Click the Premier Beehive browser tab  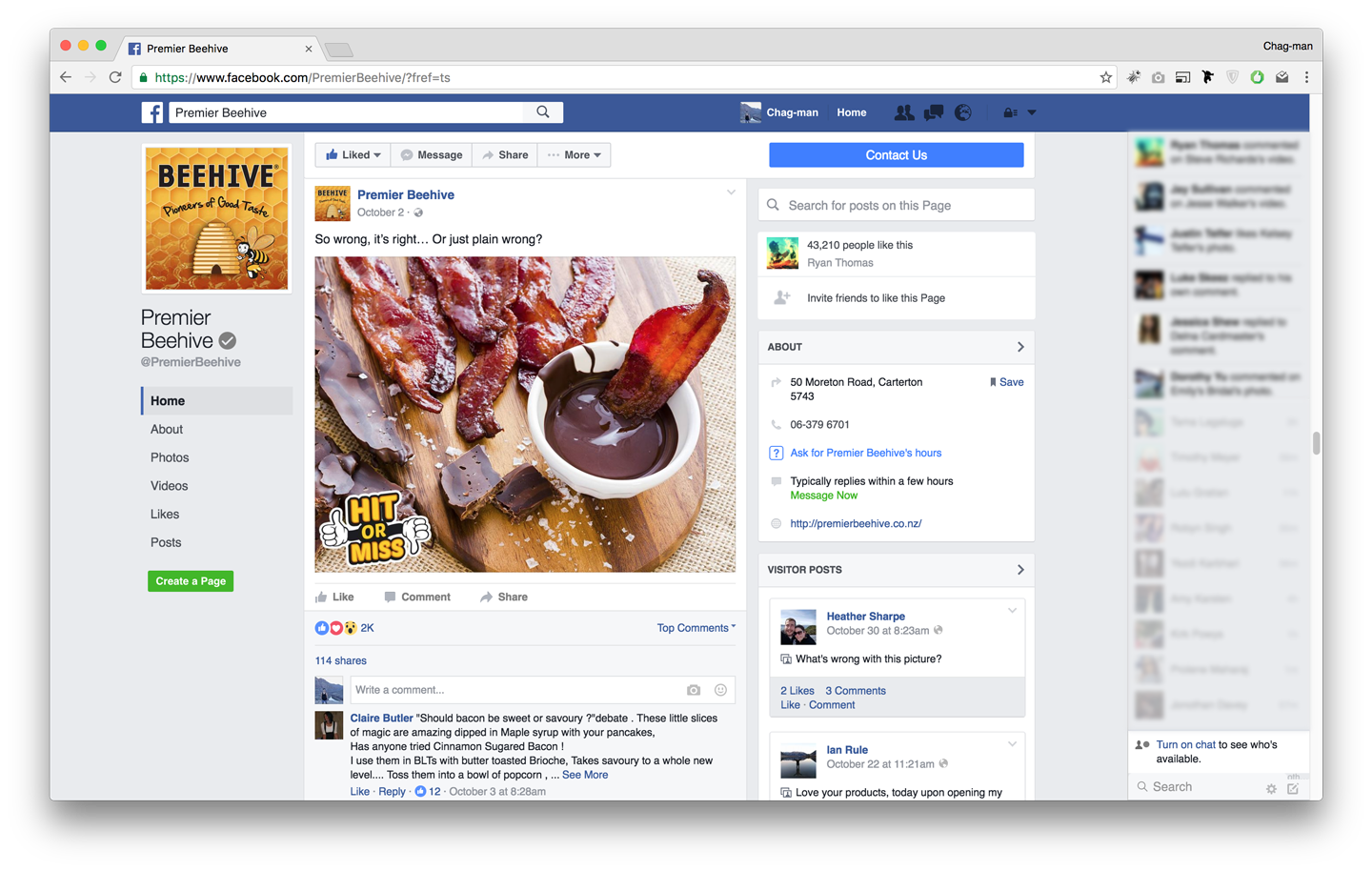(220, 49)
